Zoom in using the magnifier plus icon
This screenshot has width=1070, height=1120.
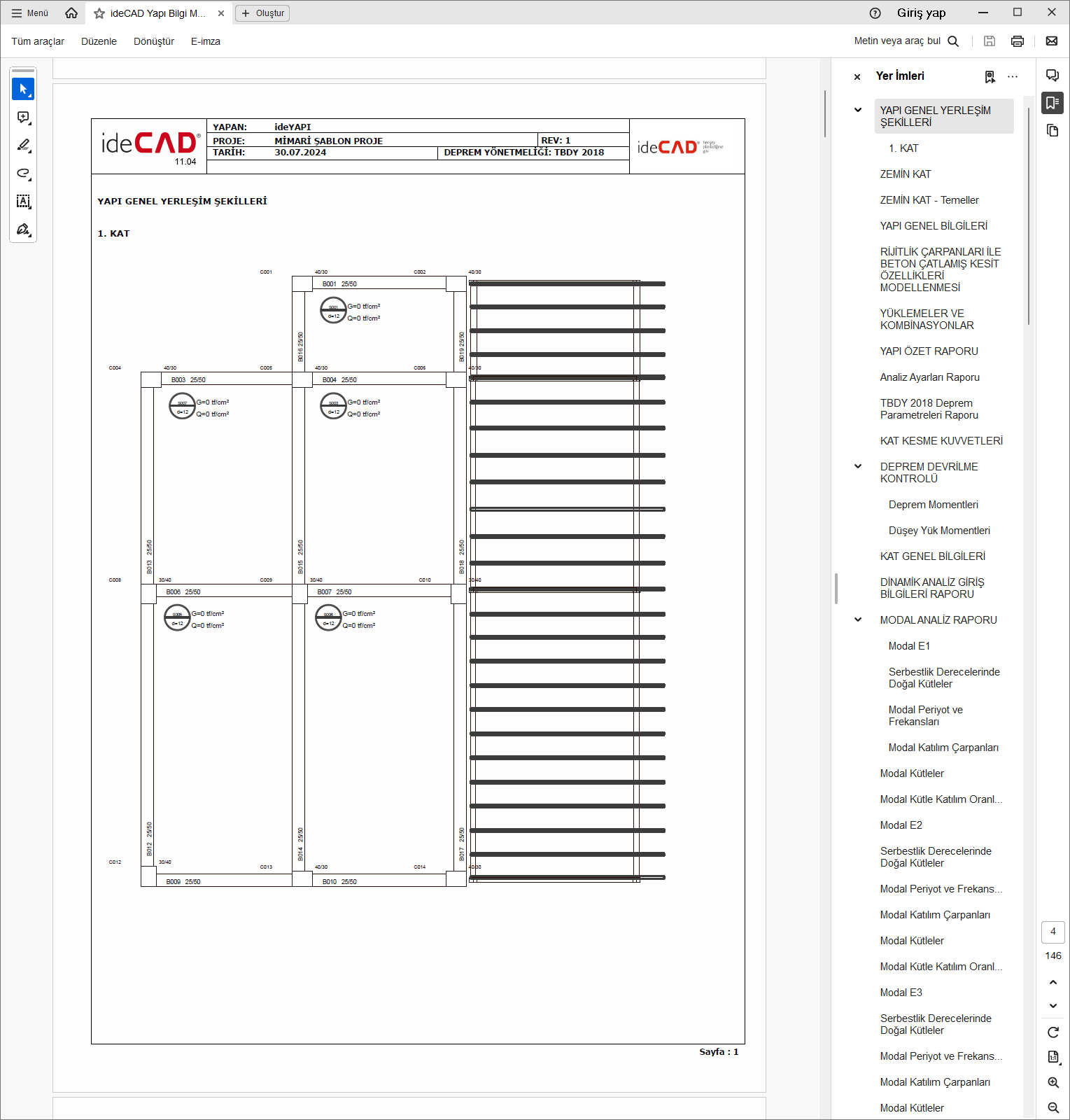pyautogui.click(x=1053, y=1082)
